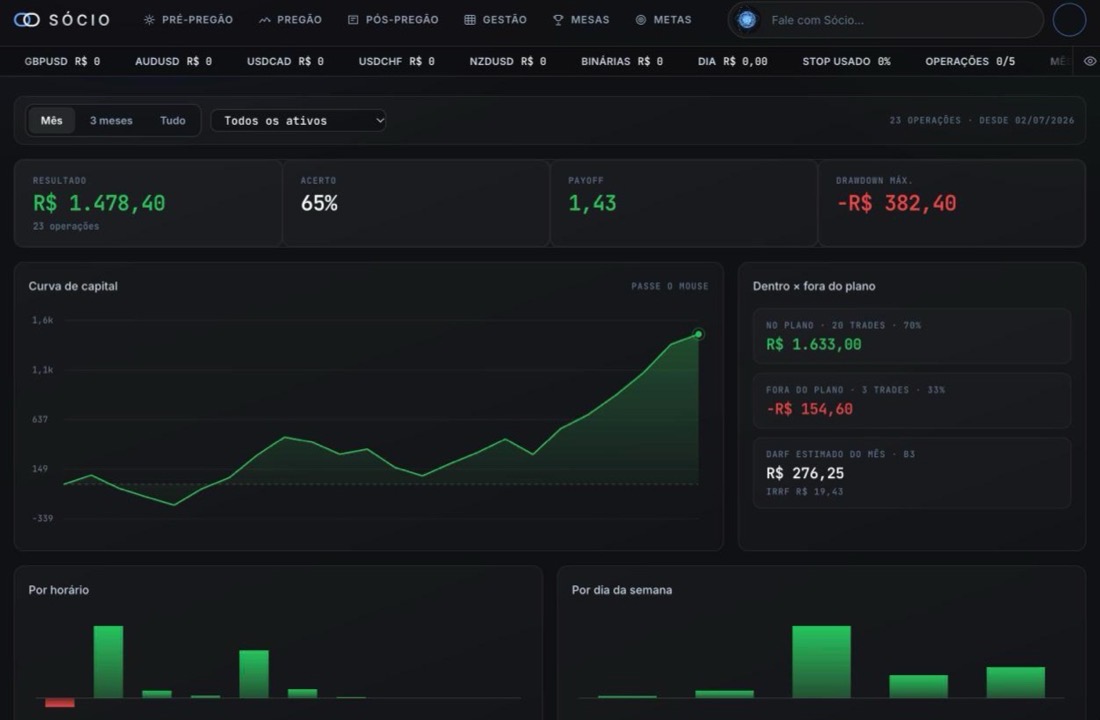Open the Pós-Pregão section
The width and height of the screenshot is (1100, 720).
coord(393,20)
